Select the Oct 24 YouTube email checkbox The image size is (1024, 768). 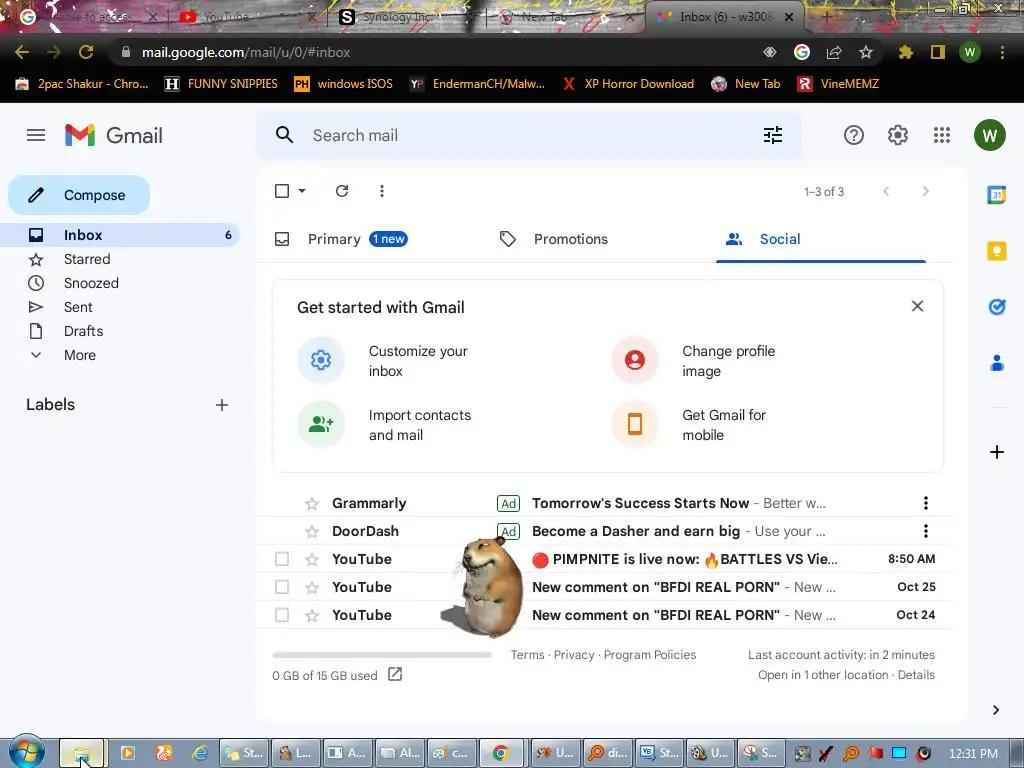pos(281,615)
